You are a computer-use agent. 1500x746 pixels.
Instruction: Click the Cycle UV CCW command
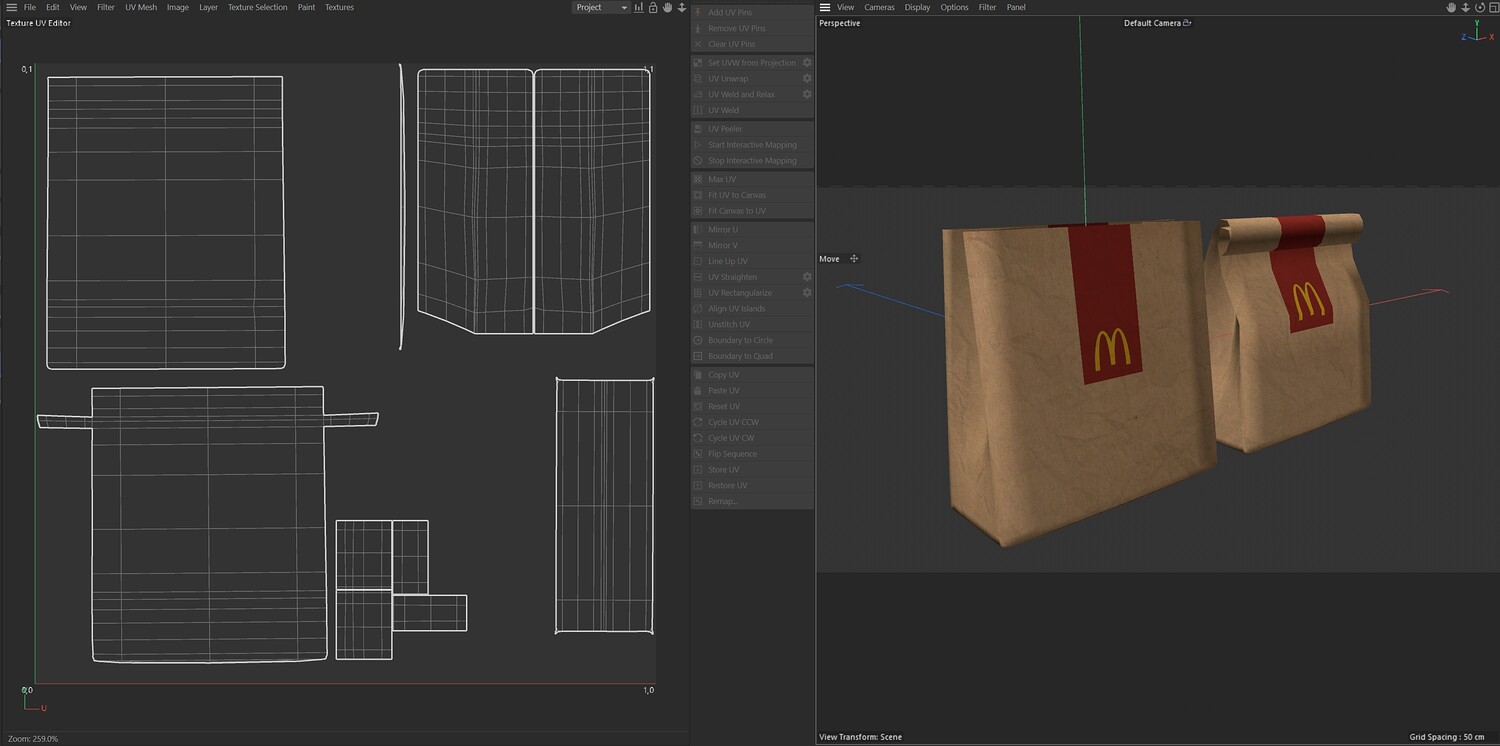752,422
